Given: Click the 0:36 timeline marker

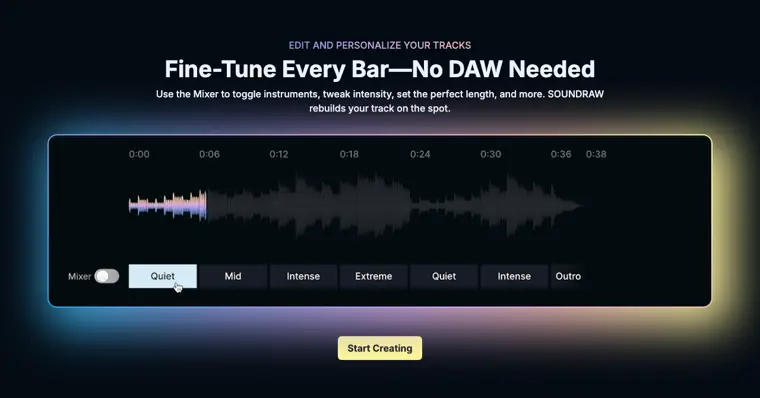Looking at the screenshot, I should click(x=561, y=154).
